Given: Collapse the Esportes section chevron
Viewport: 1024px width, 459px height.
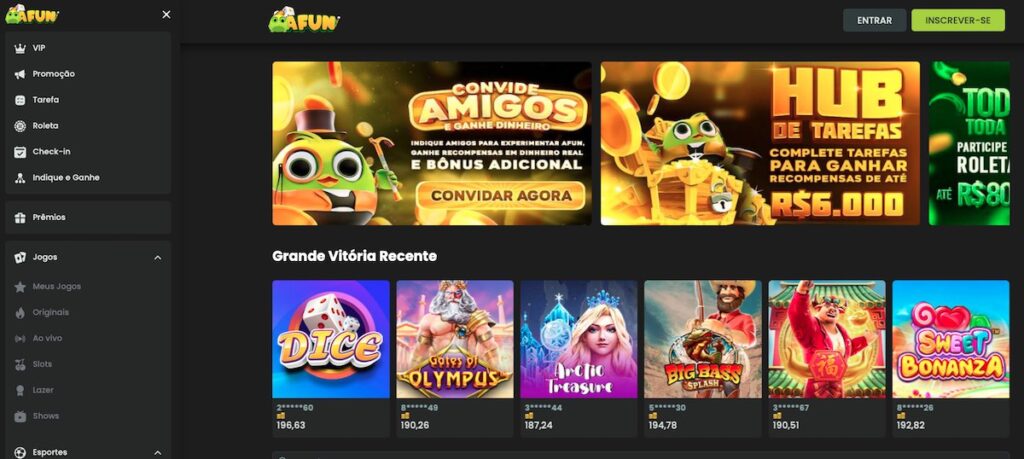Looking at the screenshot, I should point(157,452).
